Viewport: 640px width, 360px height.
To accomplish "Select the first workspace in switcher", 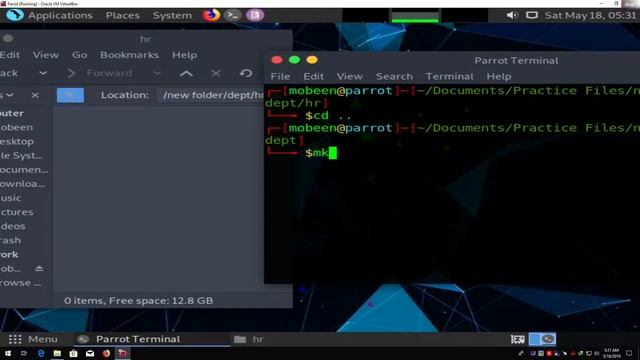I will (535, 339).
